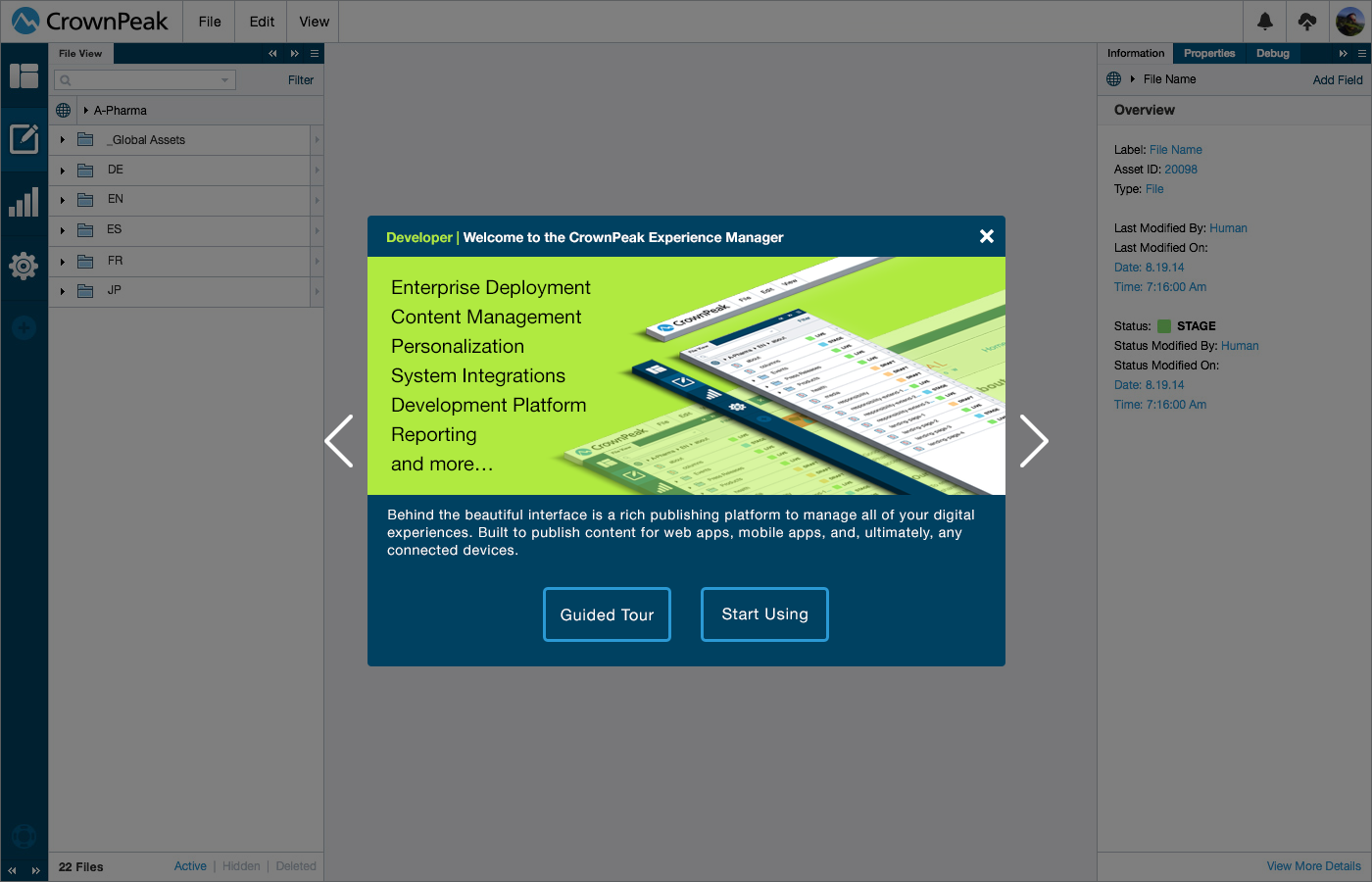The height and width of the screenshot is (882, 1372).
Task: Show Deleted files filter
Action: click(x=296, y=866)
